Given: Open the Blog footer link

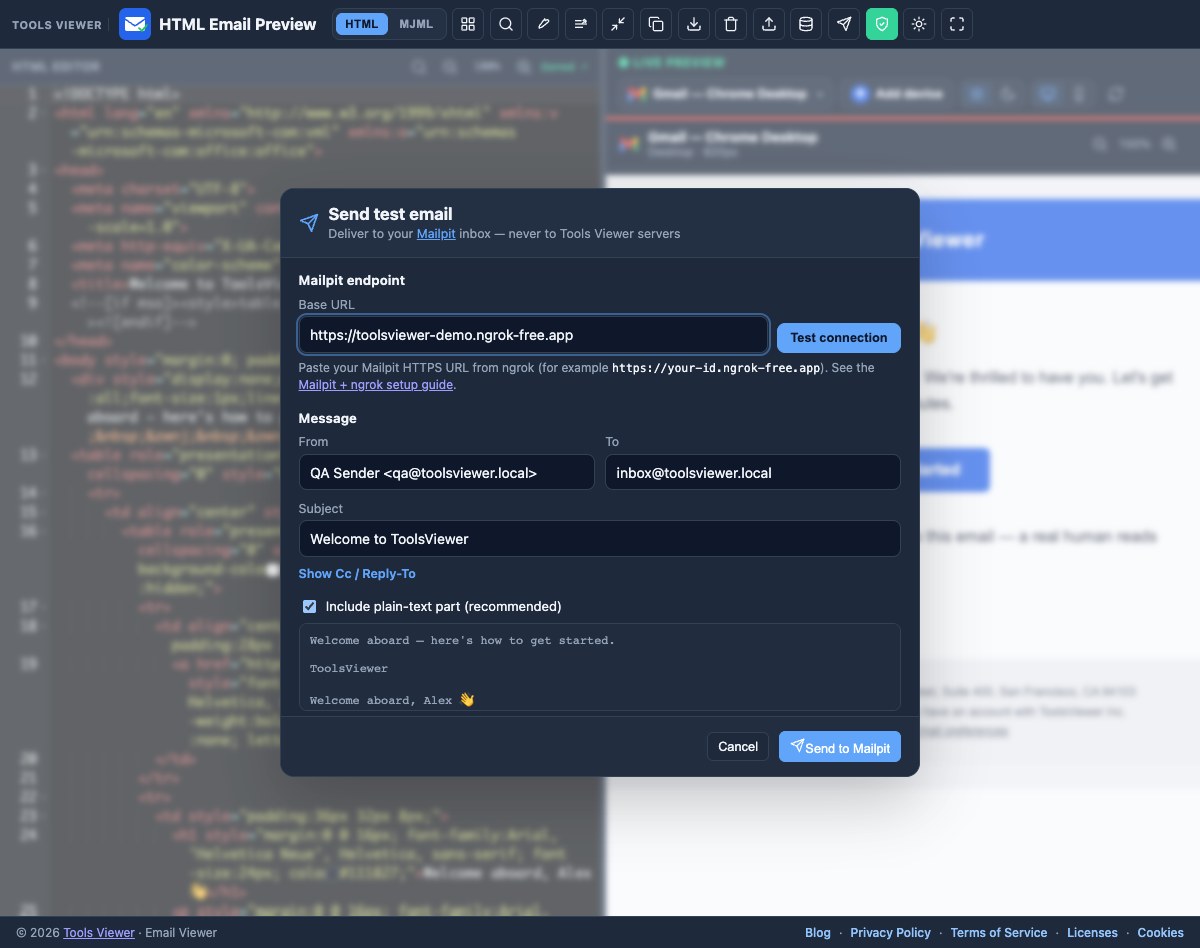Looking at the screenshot, I should tap(818, 932).
